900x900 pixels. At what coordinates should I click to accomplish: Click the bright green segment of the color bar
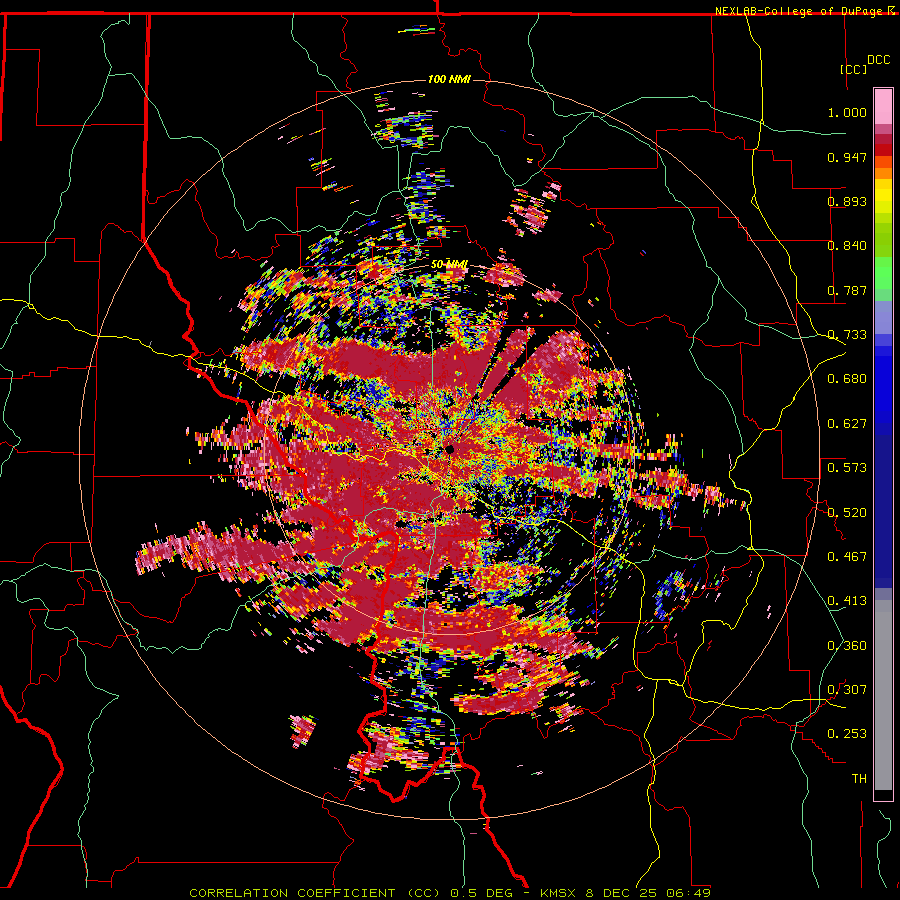tap(883, 273)
